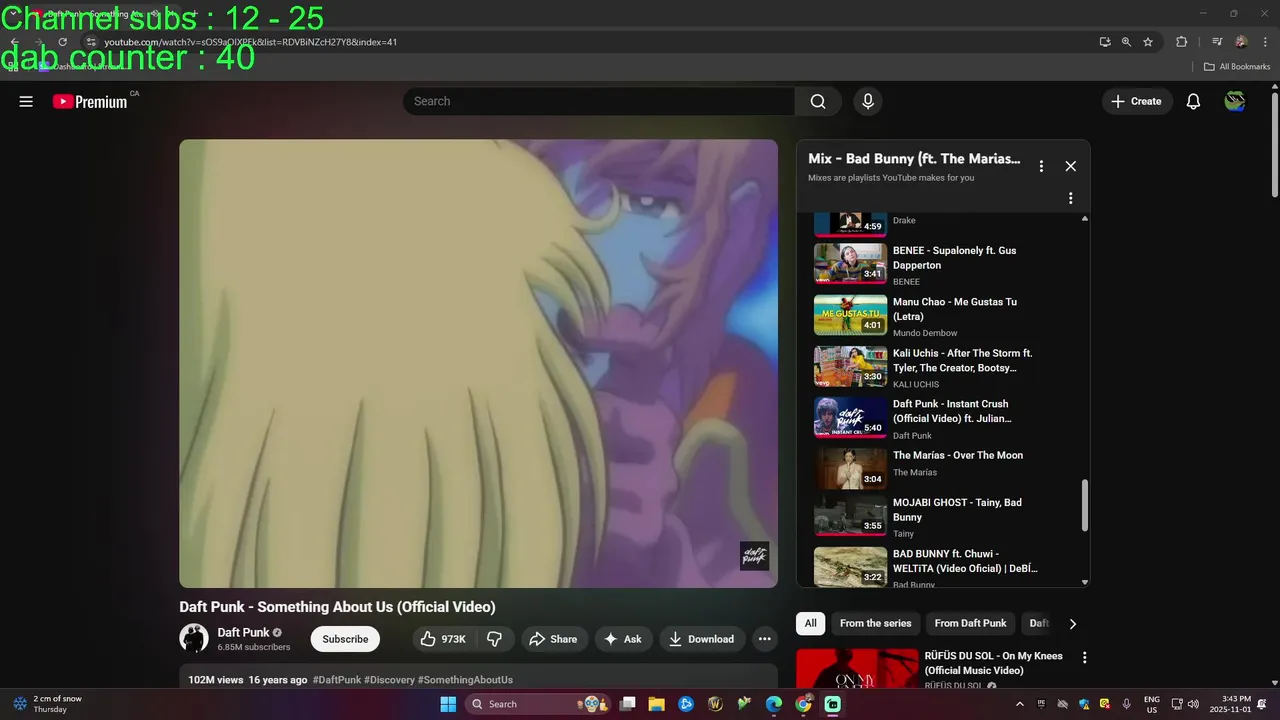Click Windows taskbar search box
The height and width of the screenshot is (720, 1280).
[537, 704]
